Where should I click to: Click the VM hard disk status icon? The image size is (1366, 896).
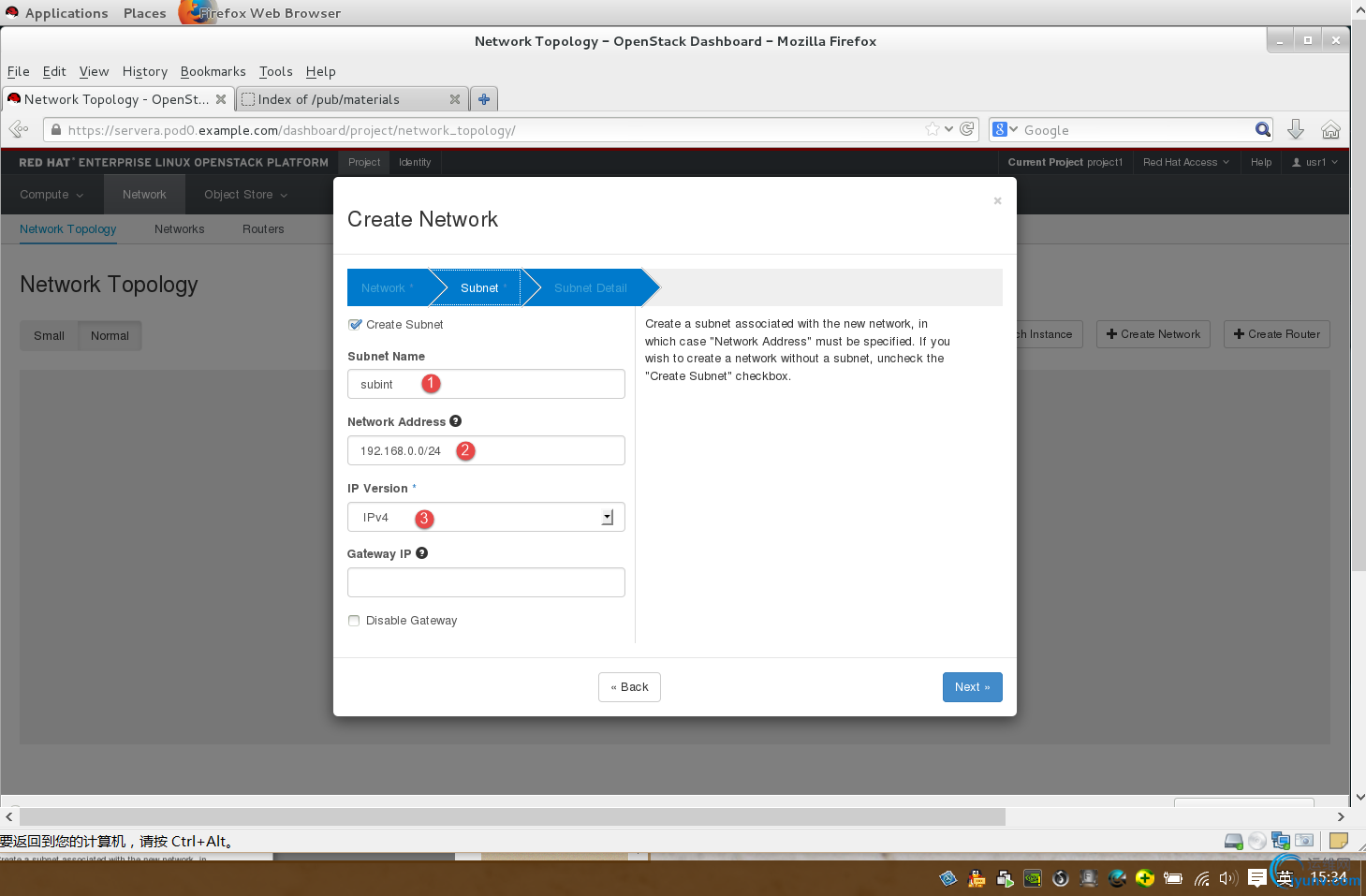[x=1234, y=841]
